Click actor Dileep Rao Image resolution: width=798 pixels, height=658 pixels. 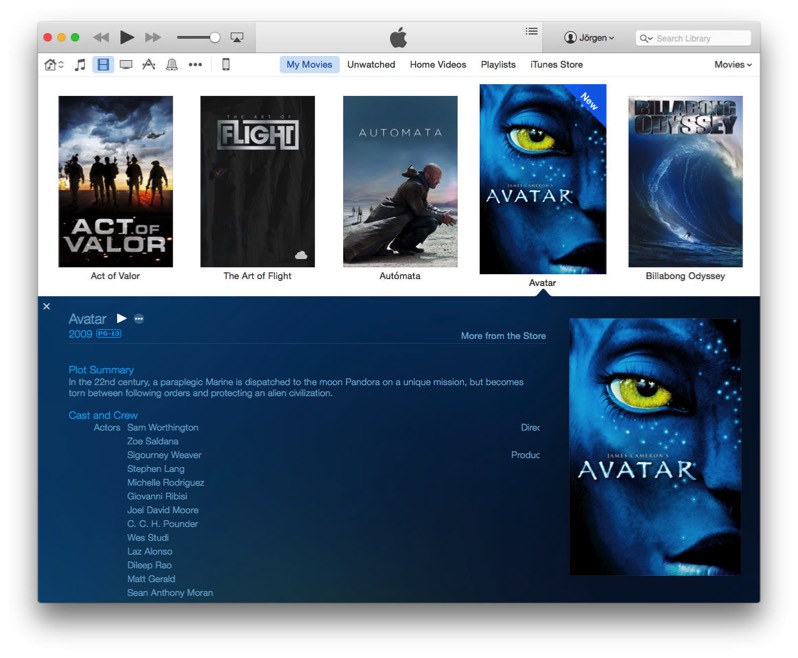click(149, 565)
